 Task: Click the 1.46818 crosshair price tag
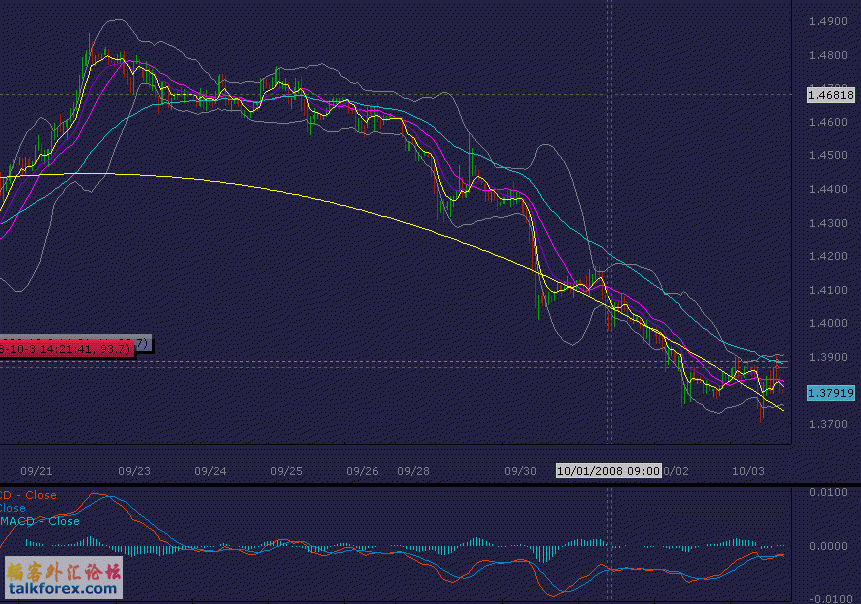[x=831, y=95]
